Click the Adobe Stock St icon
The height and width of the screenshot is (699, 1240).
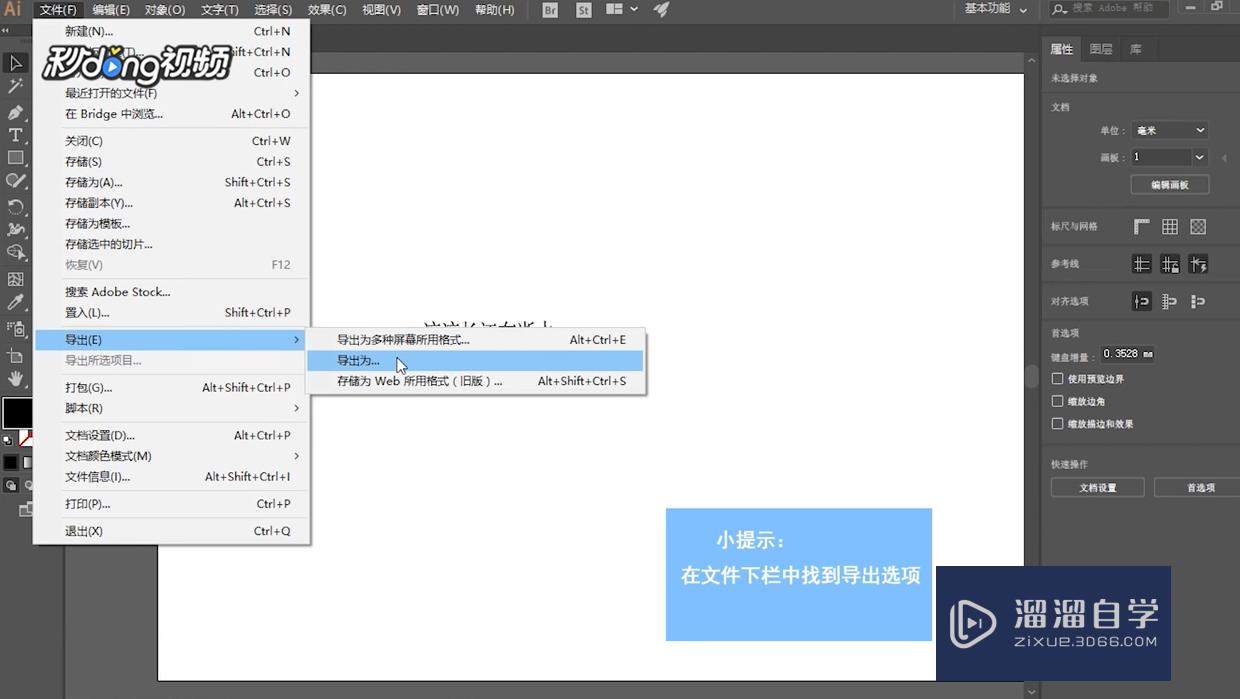click(583, 10)
